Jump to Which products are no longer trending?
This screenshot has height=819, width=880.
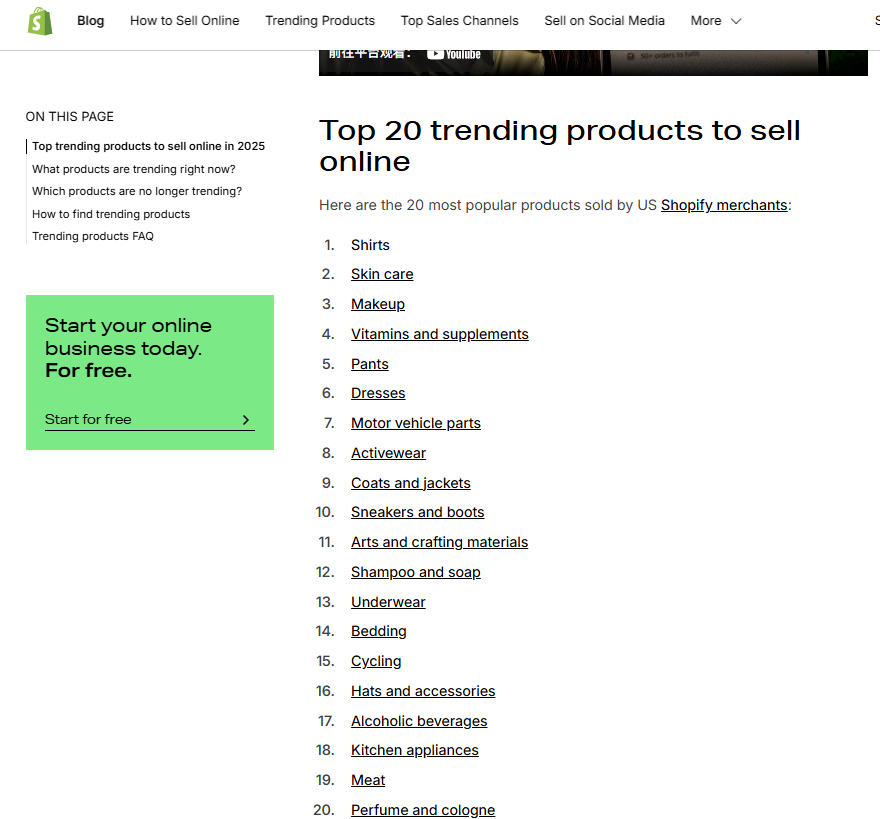coord(136,191)
